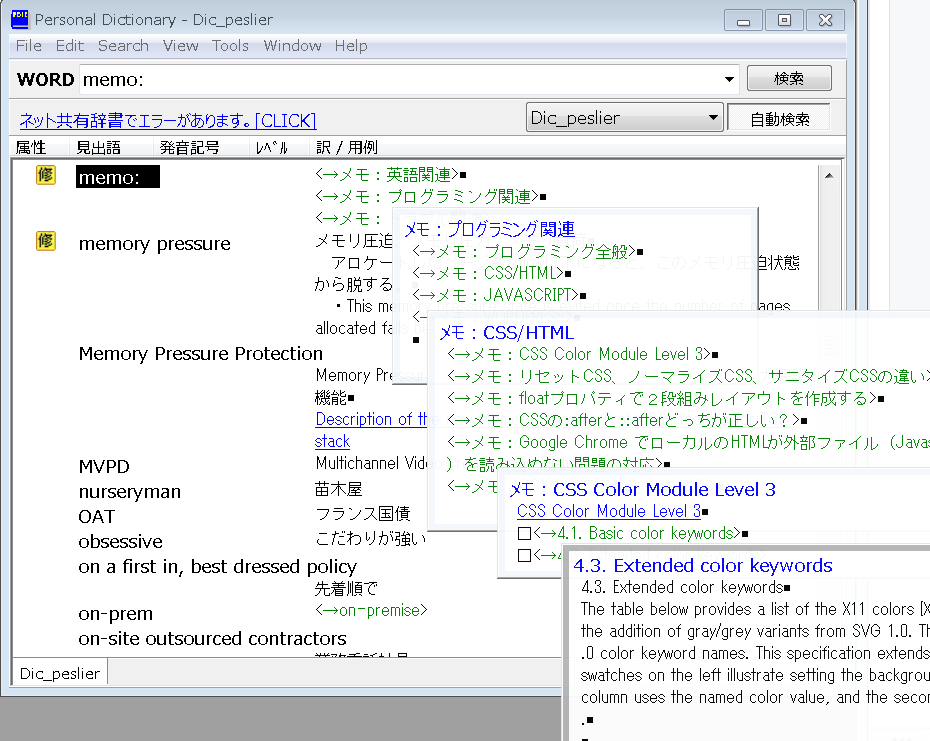The height and width of the screenshot is (741, 930).
Task: Open the "CSS Color Module Level 3" link
Action: point(608,511)
